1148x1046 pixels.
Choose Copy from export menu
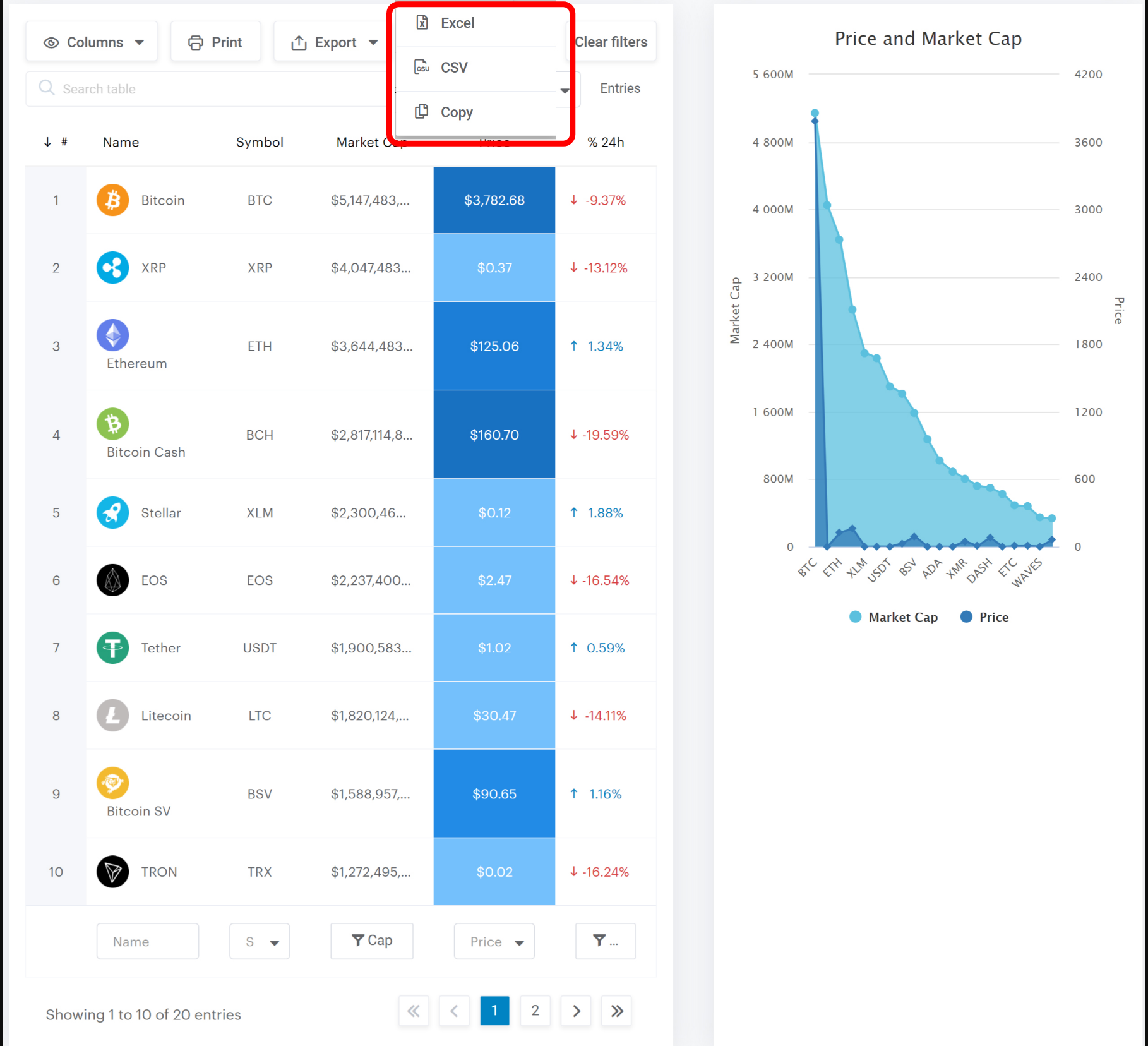click(x=475, y=112)
